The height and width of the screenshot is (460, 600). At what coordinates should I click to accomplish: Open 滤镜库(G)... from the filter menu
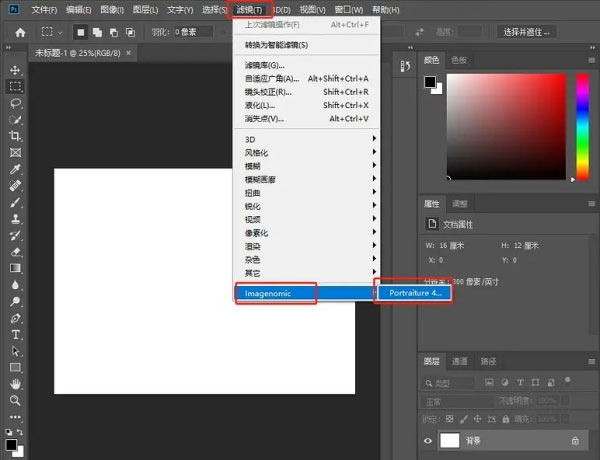pos(264,65)
